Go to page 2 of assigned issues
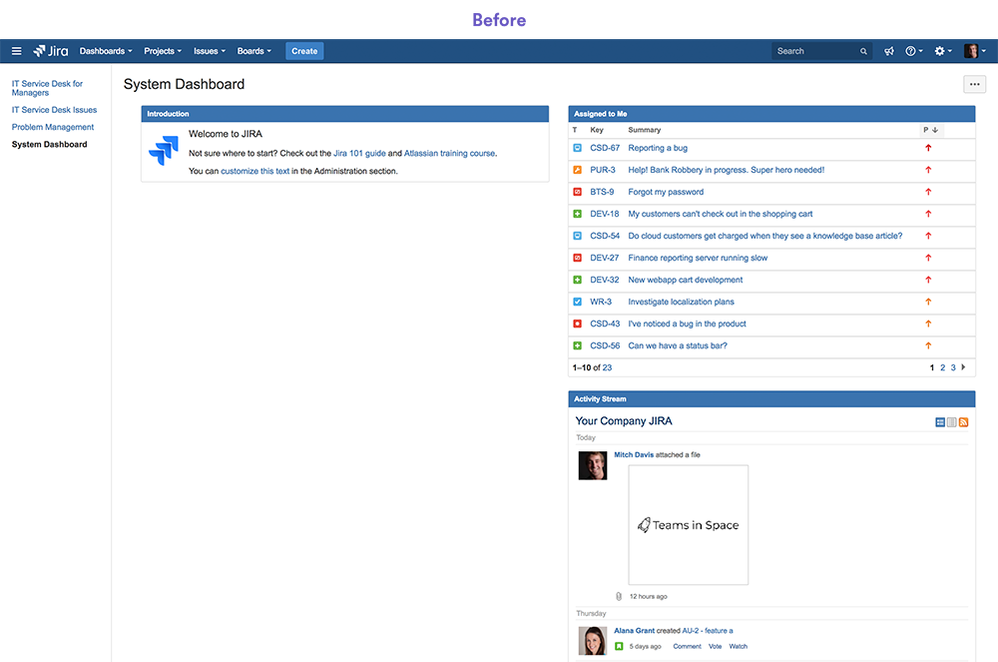Image resolution: width=998 pixels, height=662 pixels. tap(943, 368)
